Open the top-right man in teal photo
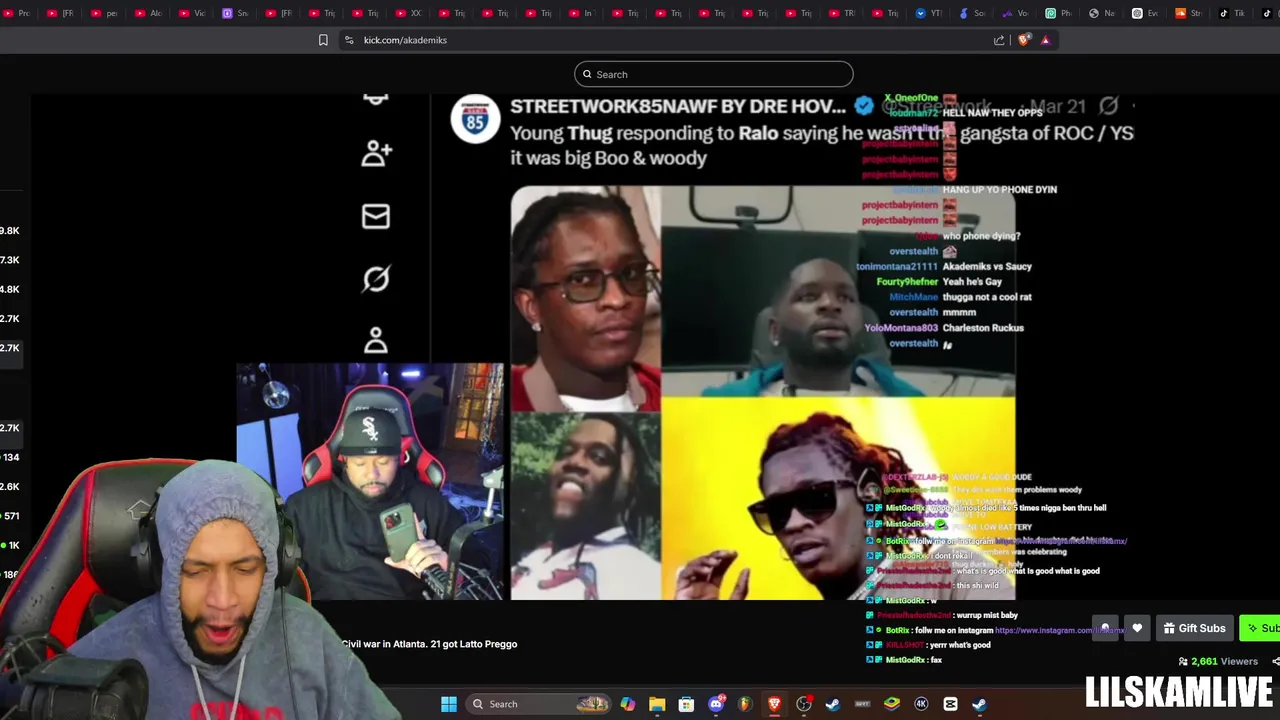Screen dimensions: 1280x720 [838, 291]
